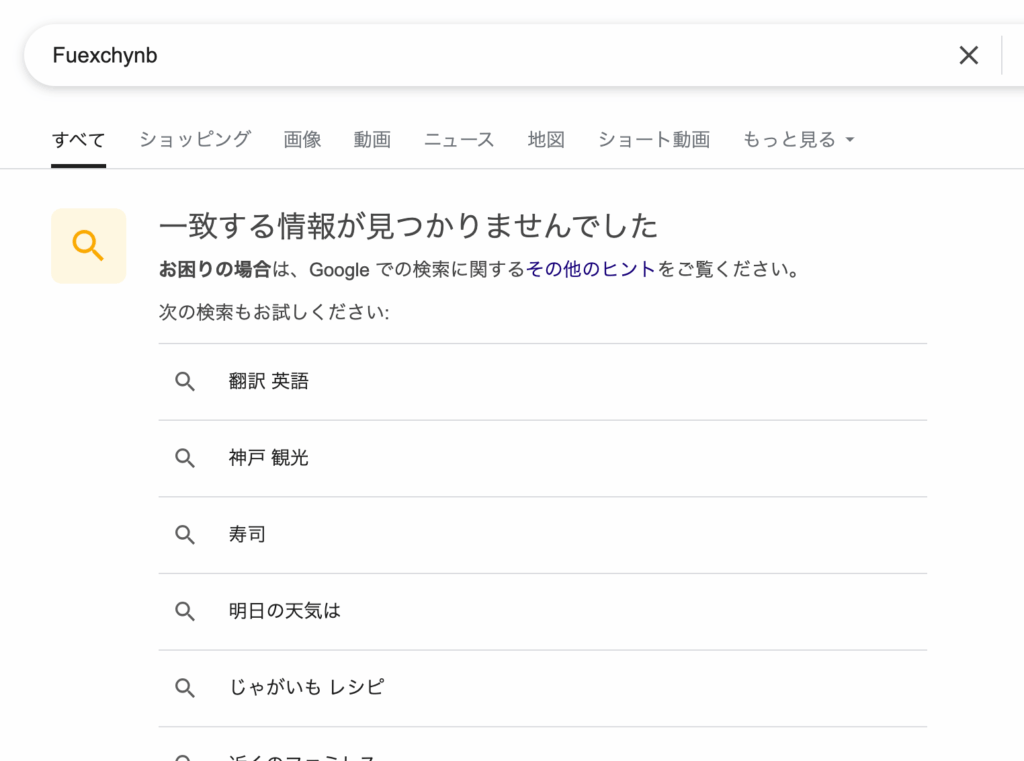The image size is (1024, 761).
Task: Open the ショート動画 tab
Action: click(x=654, y=140)
